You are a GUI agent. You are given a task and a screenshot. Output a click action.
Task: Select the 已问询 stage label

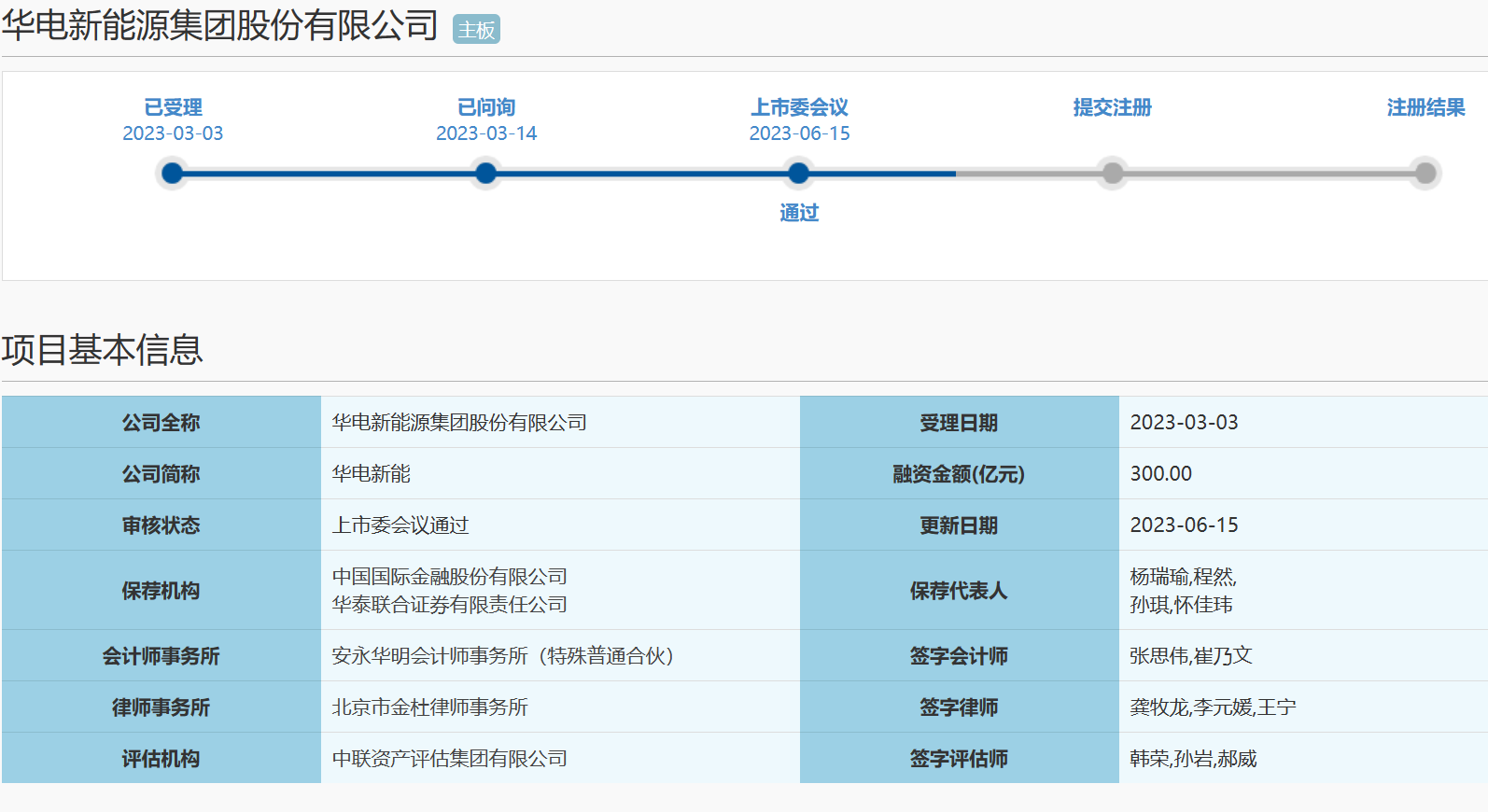coord(486,107)
